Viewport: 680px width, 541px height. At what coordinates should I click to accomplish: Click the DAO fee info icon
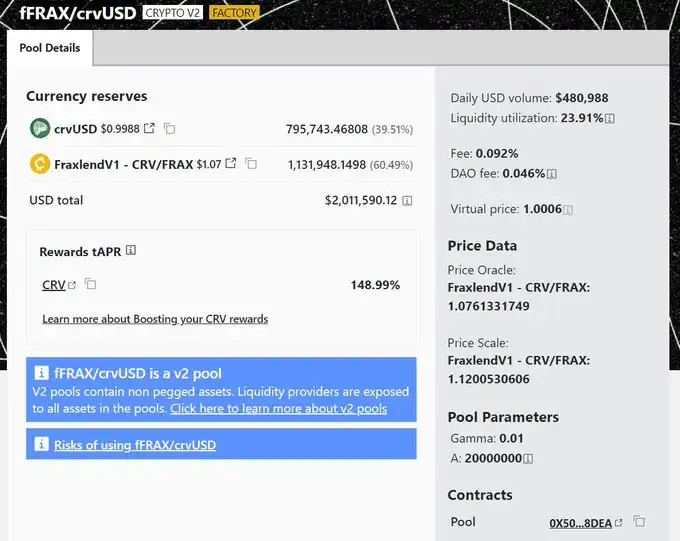click(x=552, y=174)
